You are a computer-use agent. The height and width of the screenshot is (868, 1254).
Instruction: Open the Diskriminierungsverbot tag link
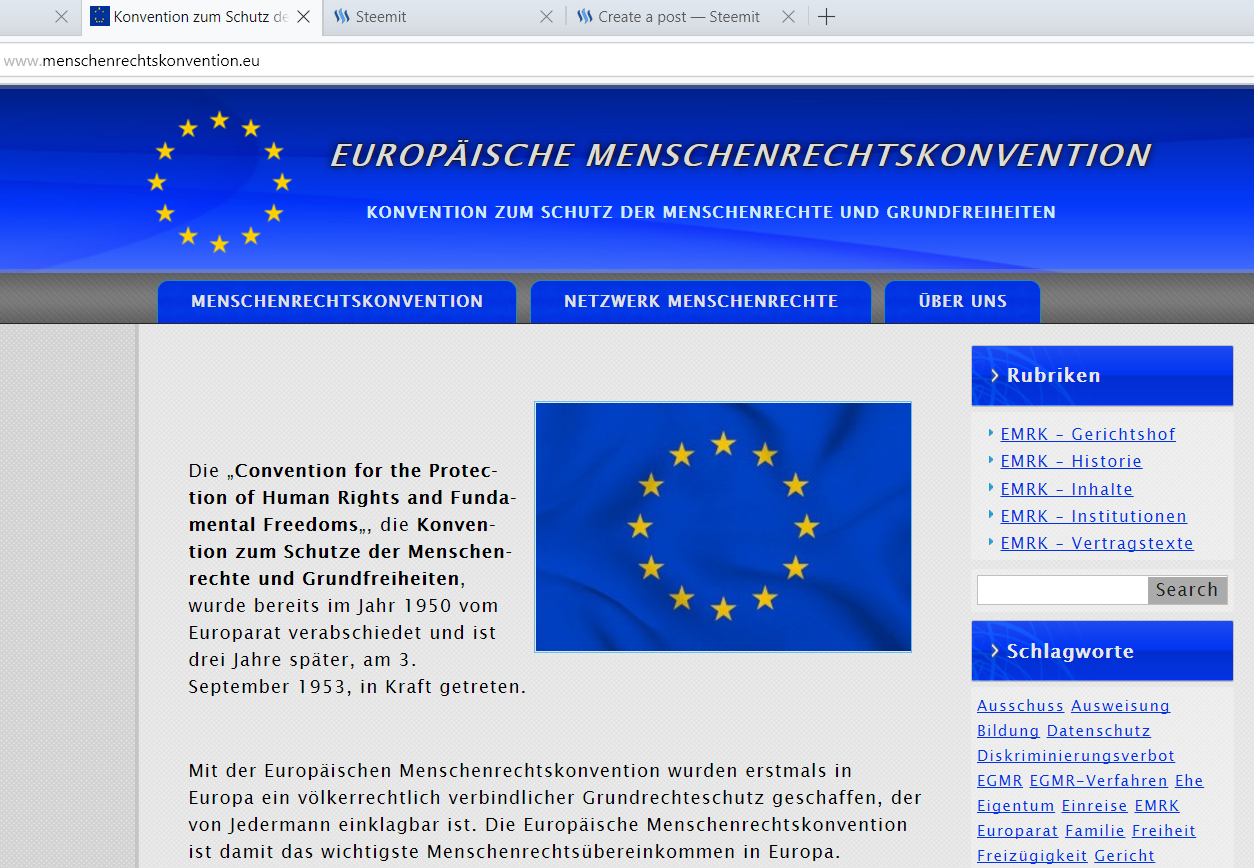coord(1076,756)
